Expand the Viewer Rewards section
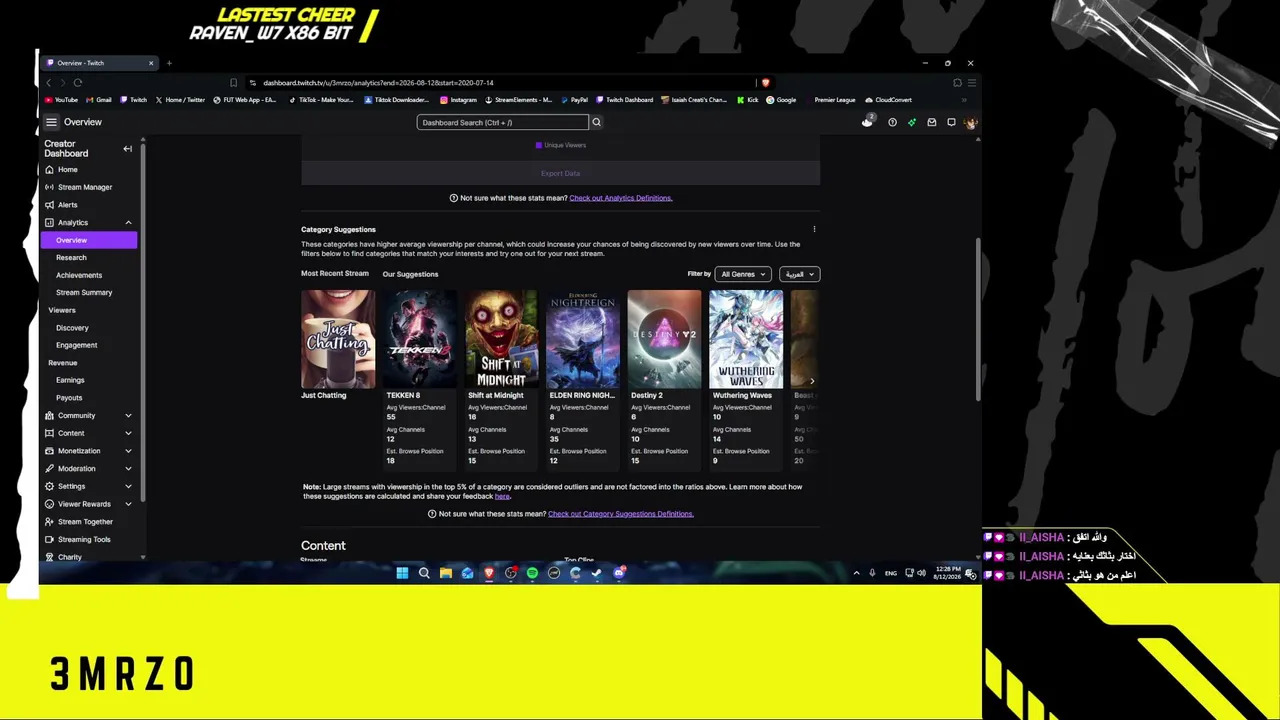 pos(128,504)
